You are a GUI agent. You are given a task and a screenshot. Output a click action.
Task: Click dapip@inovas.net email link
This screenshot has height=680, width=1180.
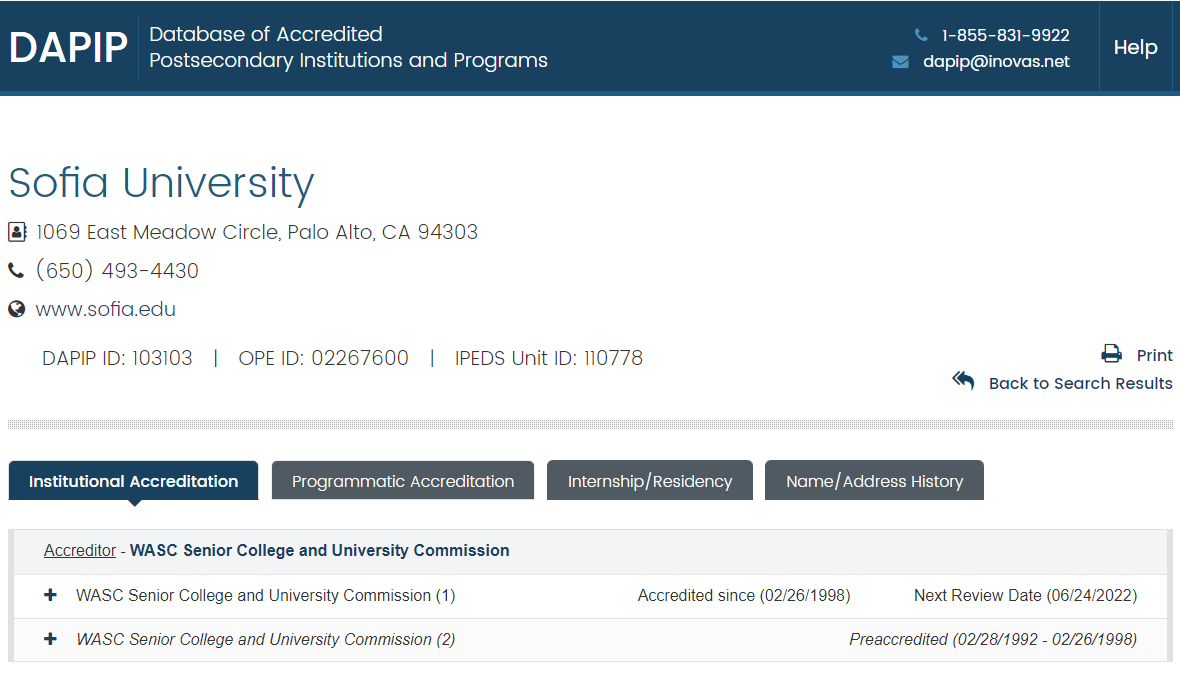pyautogui.click(x=996, y=62)
